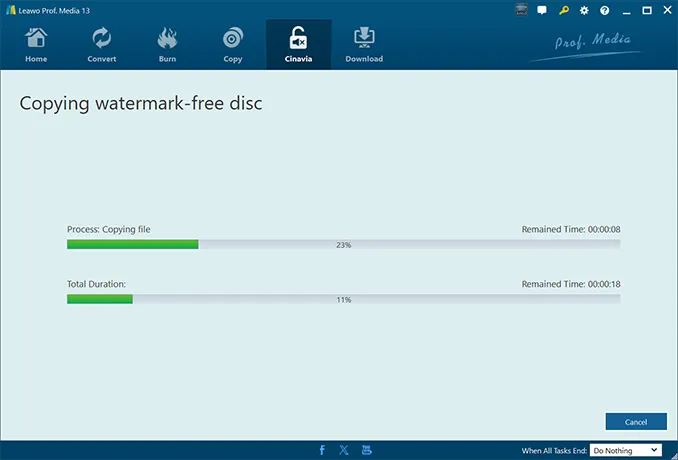678x460 pixels.
Task: Open the Copy module
Action: 233,45
